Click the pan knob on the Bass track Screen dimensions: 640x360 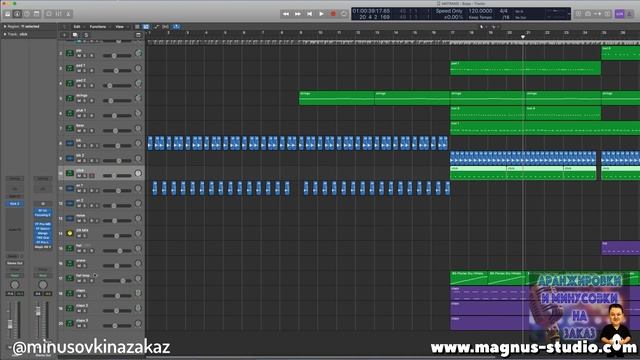pos(138,128)
